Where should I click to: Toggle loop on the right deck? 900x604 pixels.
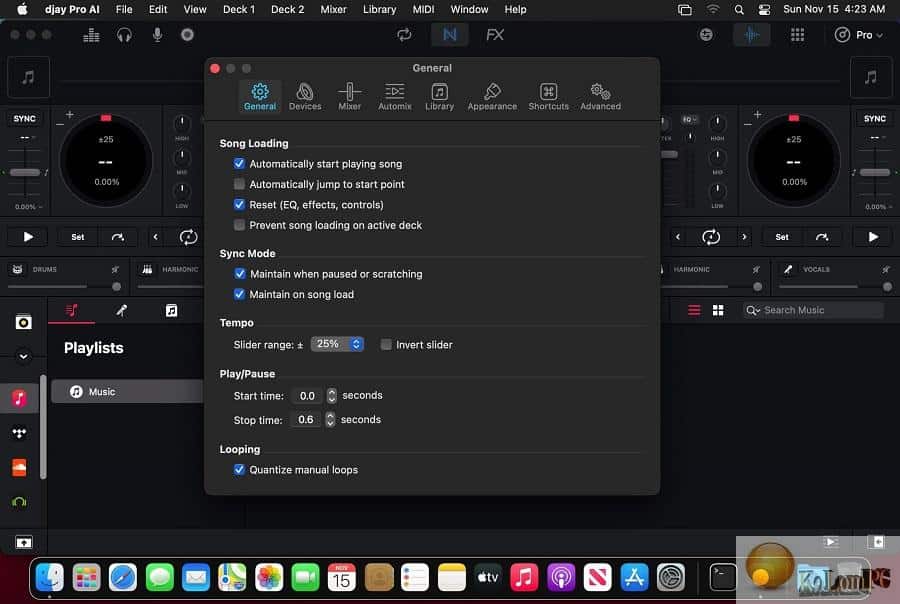tap(711, 237)
